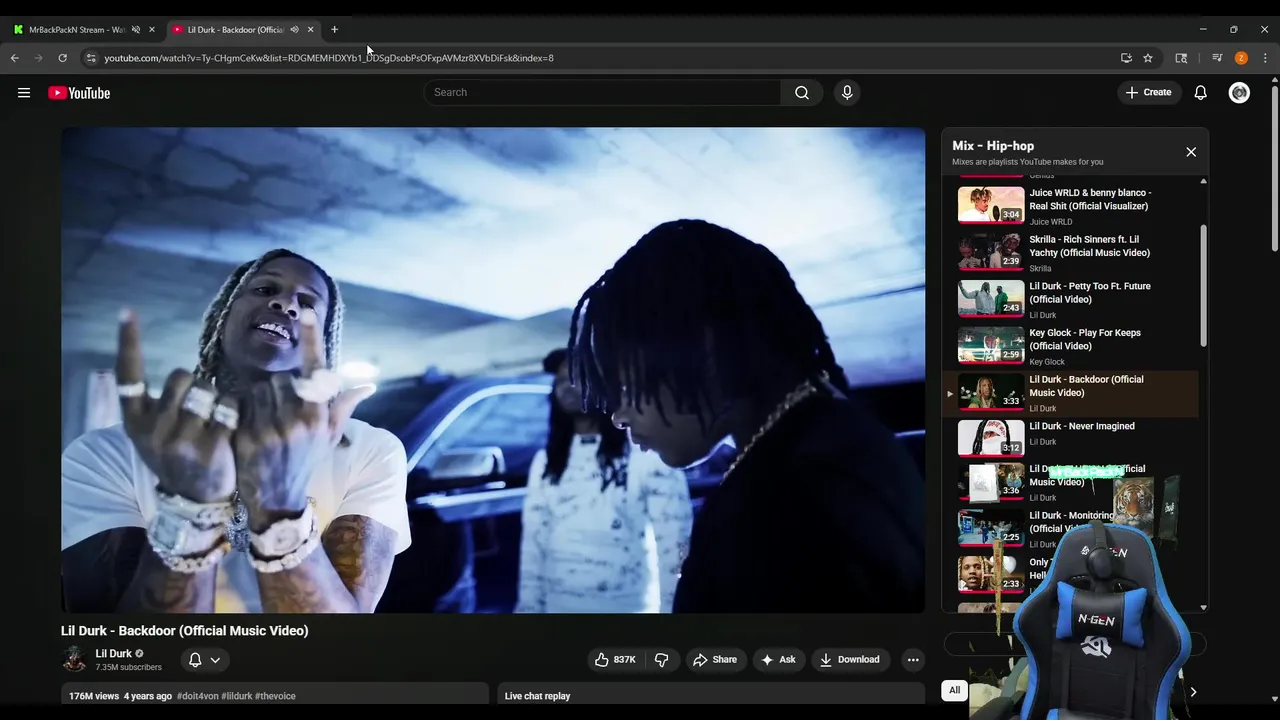Play Lil Durk - Petty Too from playlist

(x=1070, y=299)
